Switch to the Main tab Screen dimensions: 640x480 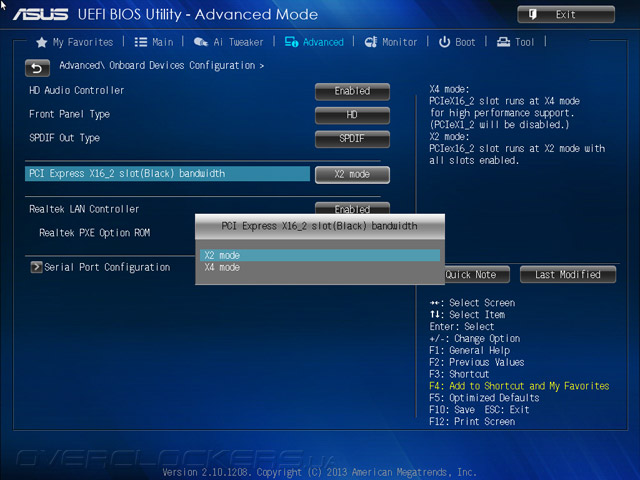coord(162,42)
